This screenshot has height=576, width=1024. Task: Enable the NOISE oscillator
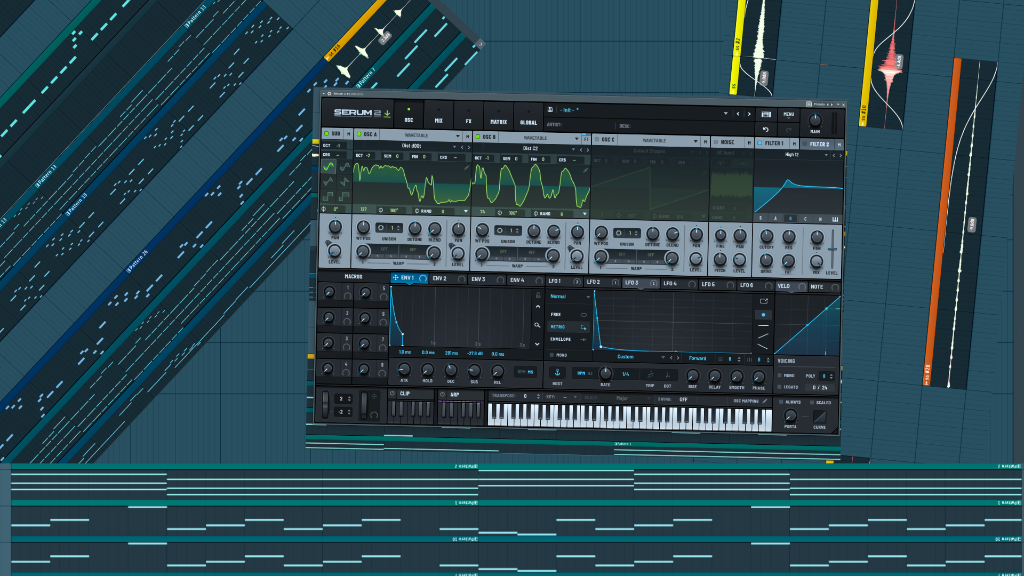point(716,142)
